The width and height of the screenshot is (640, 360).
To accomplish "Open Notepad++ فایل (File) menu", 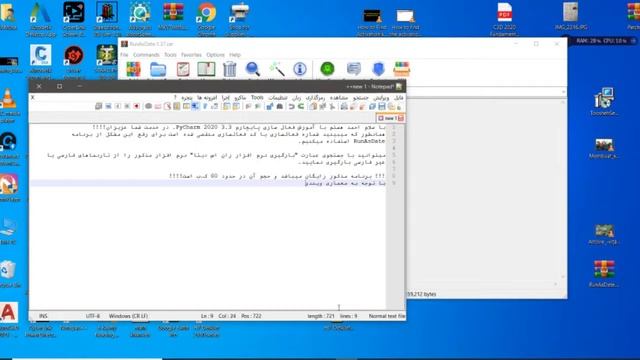I will (x=399, y=98).
